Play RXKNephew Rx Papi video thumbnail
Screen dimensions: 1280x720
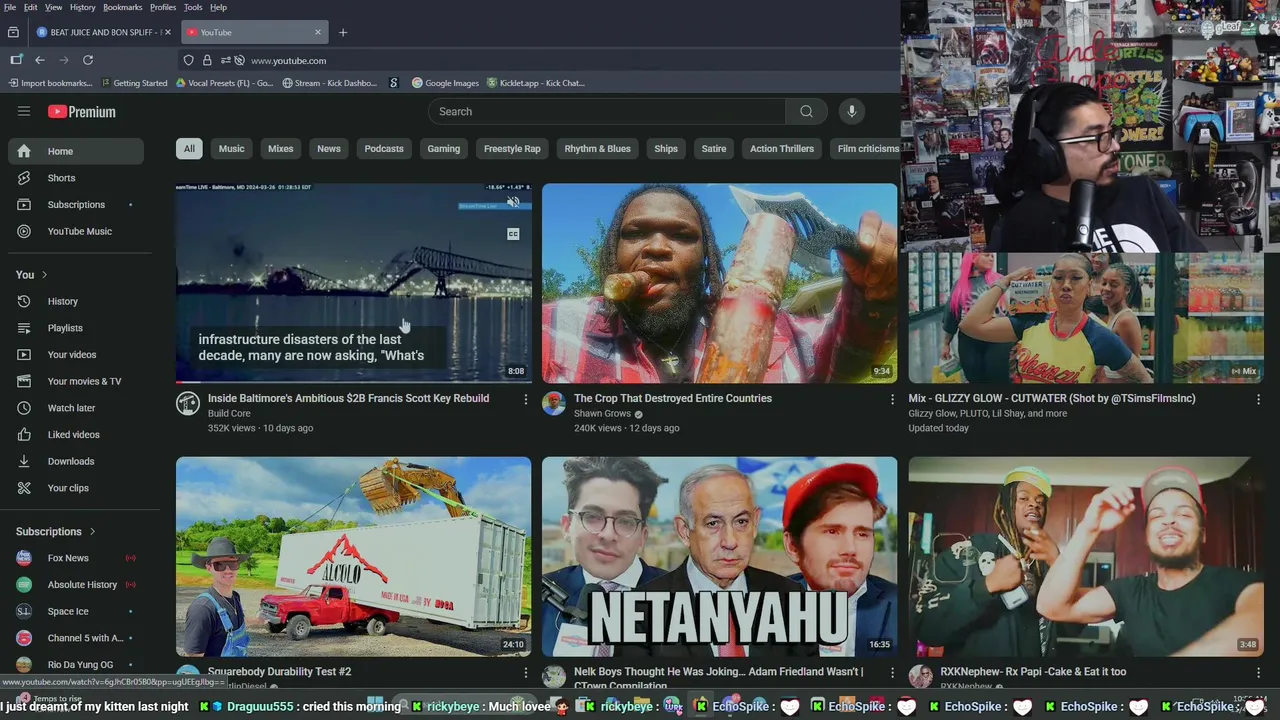(1086, 556)
